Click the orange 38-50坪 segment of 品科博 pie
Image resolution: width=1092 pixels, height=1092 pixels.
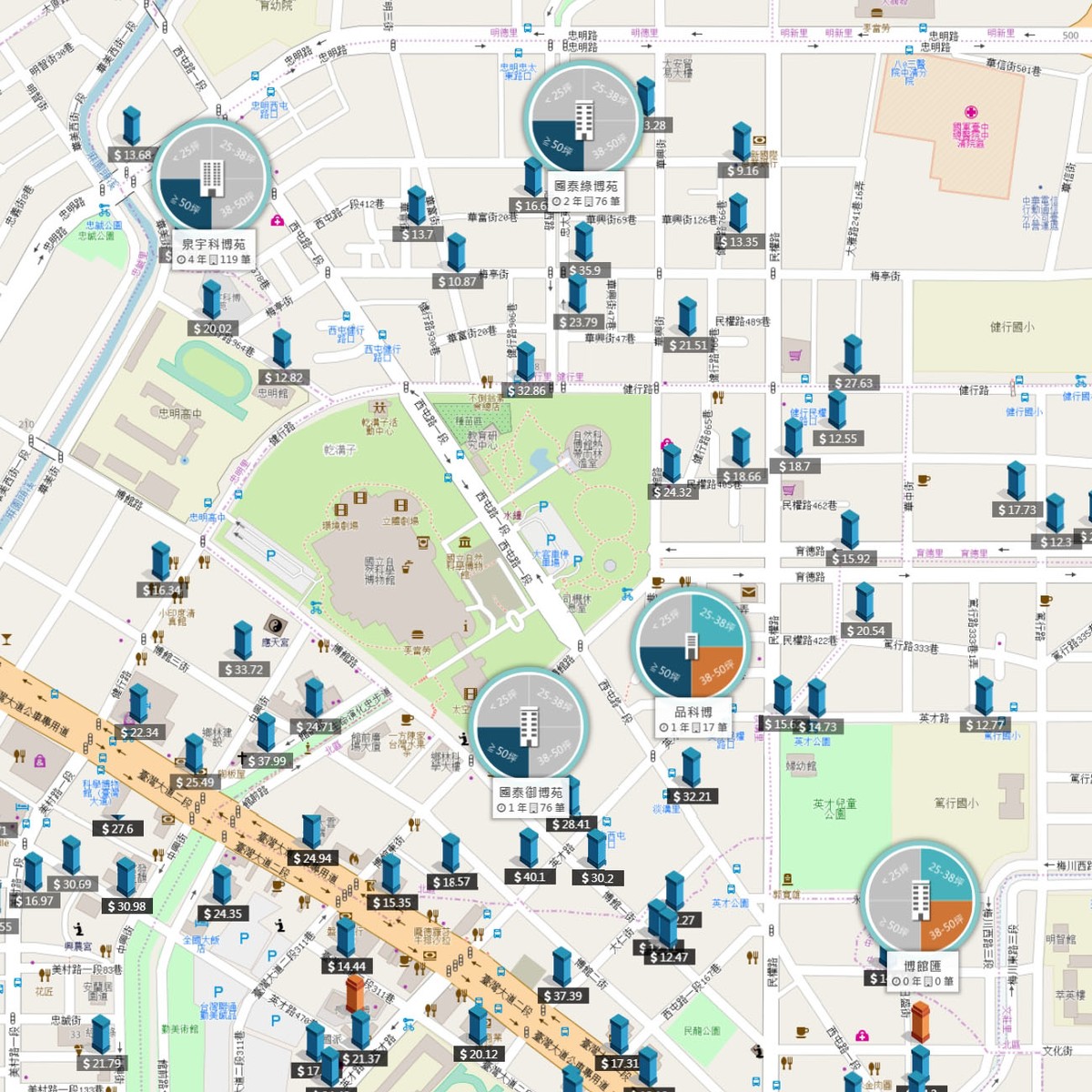click(716, 672)
